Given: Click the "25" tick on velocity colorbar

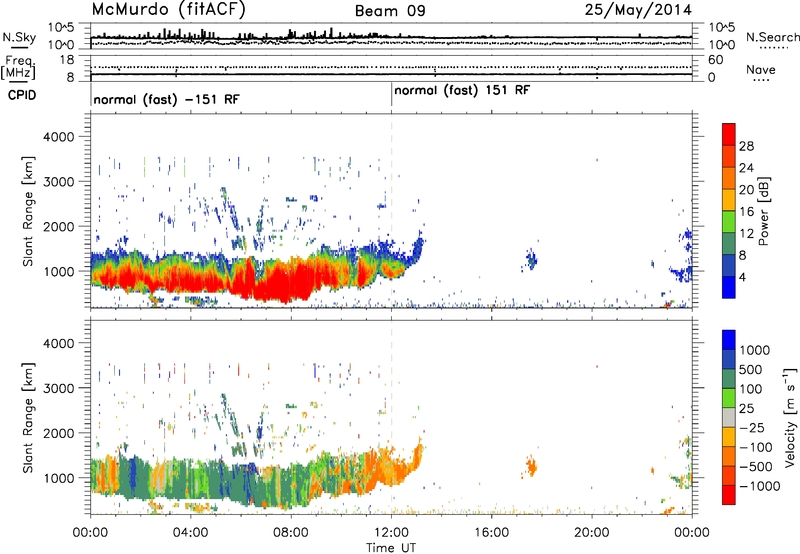Looking at the screenshot, I should pyautogui.click(x=746, y=408).
